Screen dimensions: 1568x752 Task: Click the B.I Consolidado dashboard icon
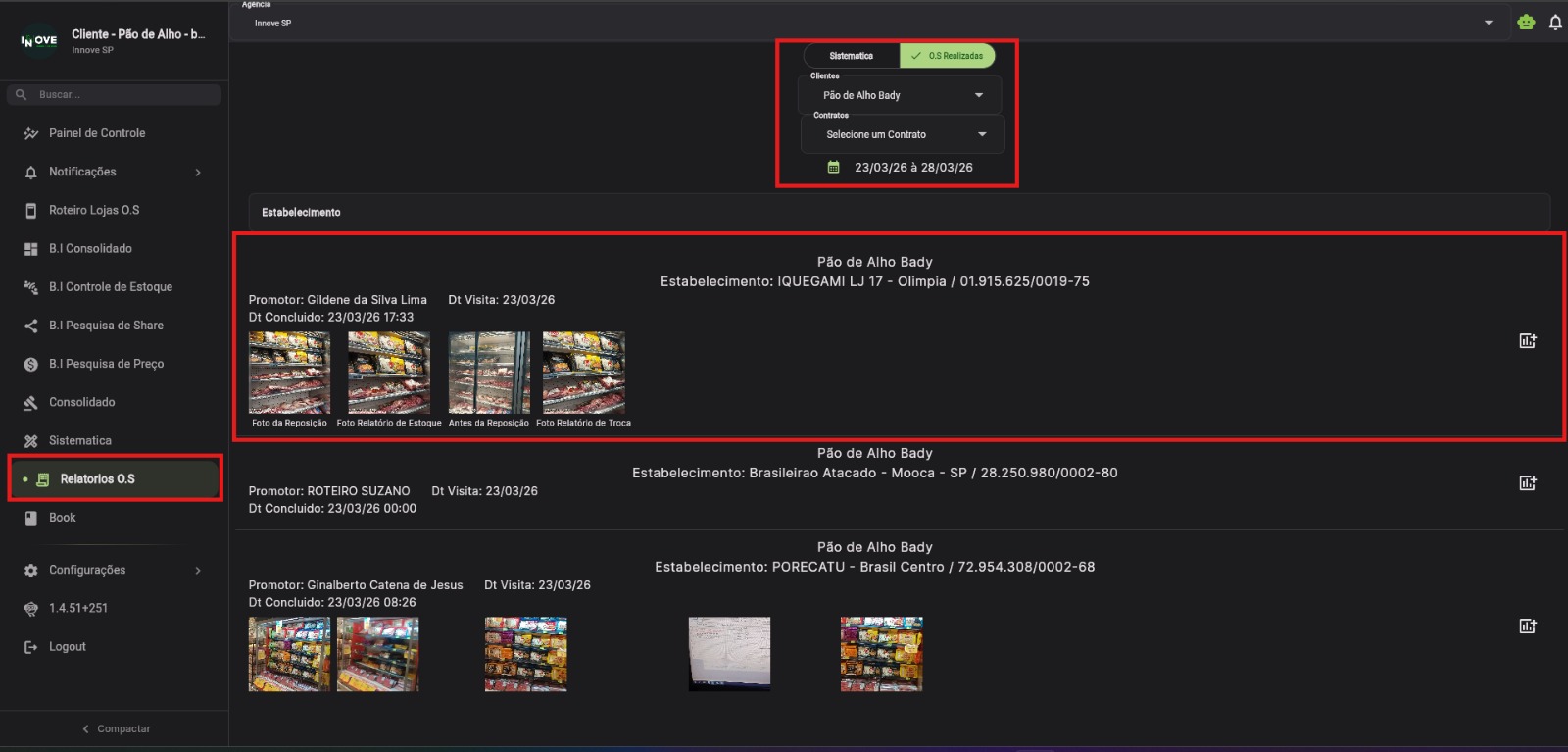click(30, 249)
